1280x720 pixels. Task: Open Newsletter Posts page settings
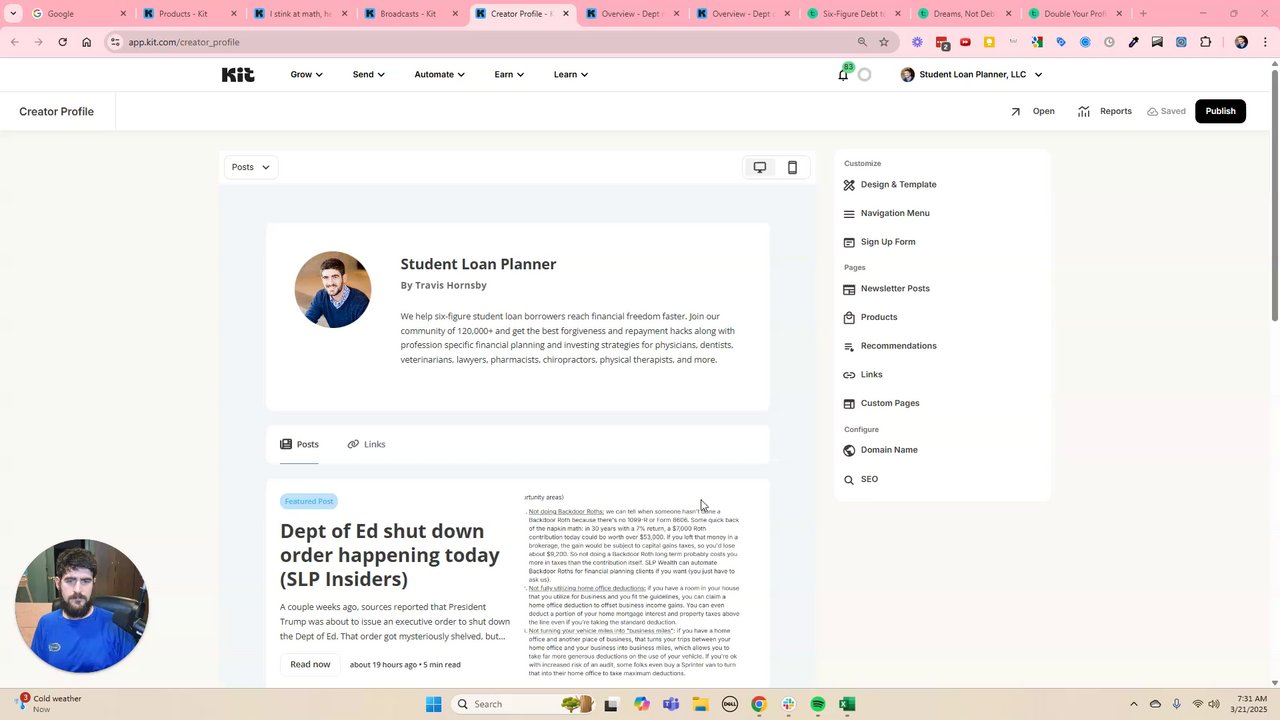[x=886, y=289]
